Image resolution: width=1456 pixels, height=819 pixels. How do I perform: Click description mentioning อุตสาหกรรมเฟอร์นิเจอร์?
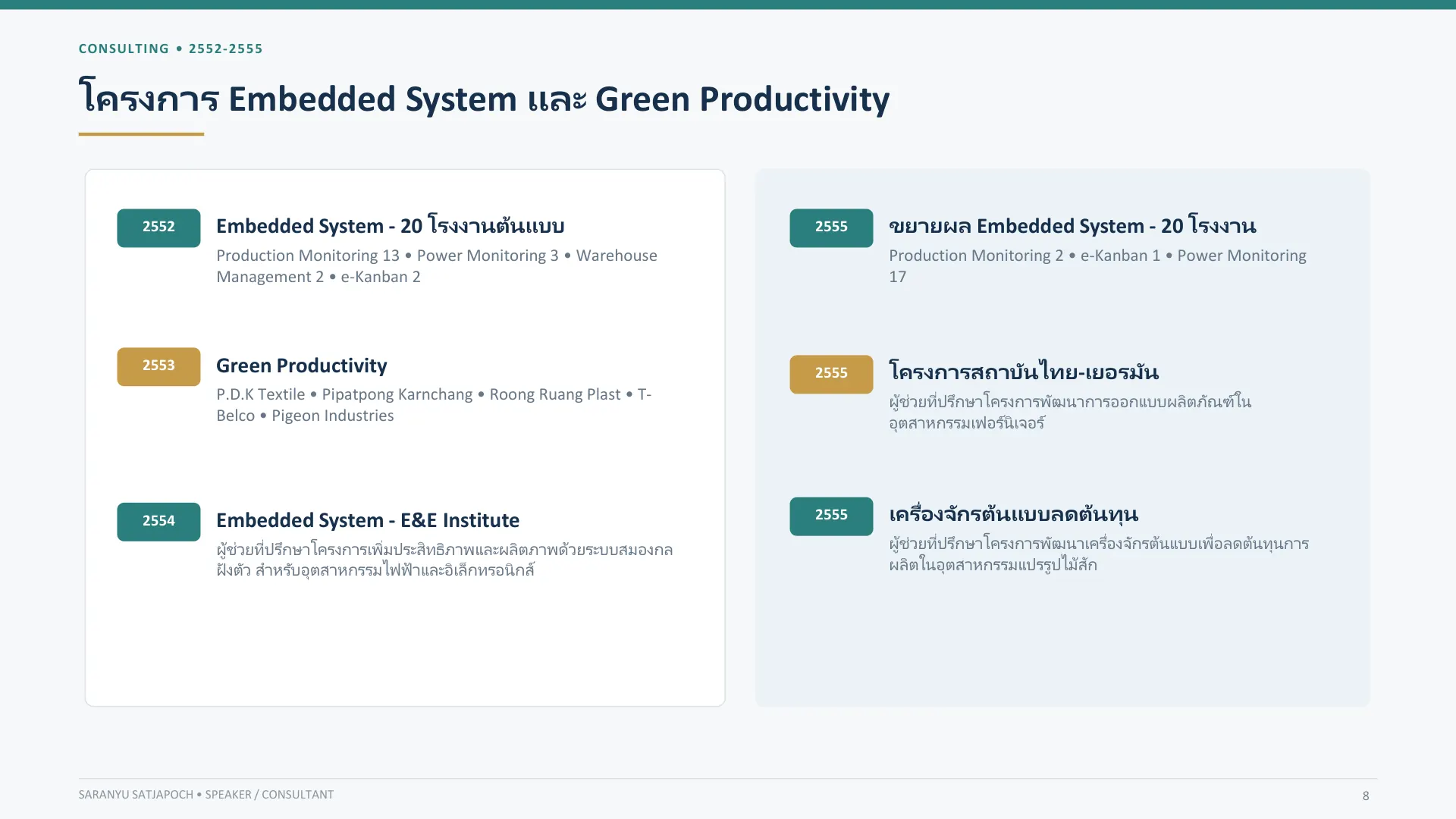(1070, 413)
